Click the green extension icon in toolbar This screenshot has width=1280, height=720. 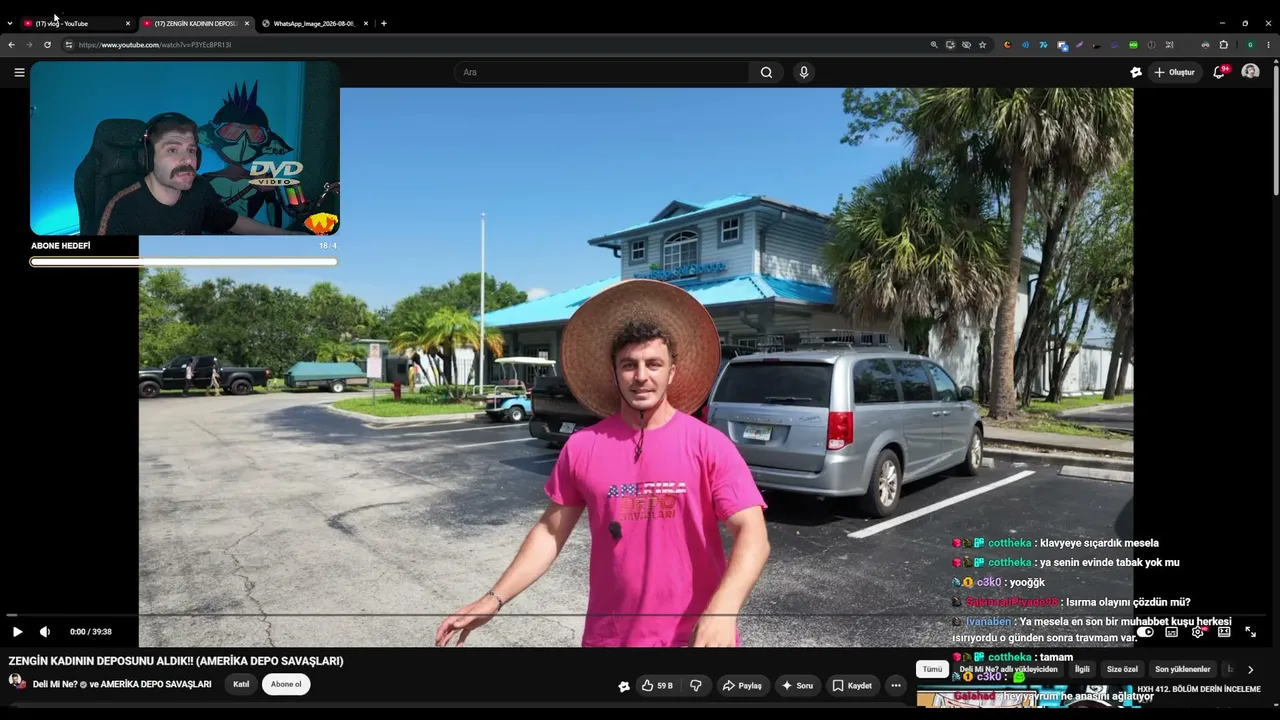(1133, 45)
